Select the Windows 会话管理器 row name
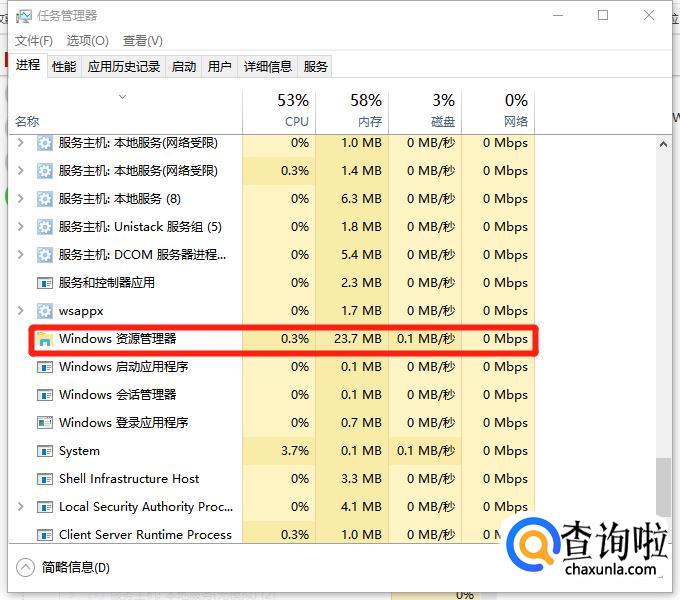680x600 pixels. 118,395
